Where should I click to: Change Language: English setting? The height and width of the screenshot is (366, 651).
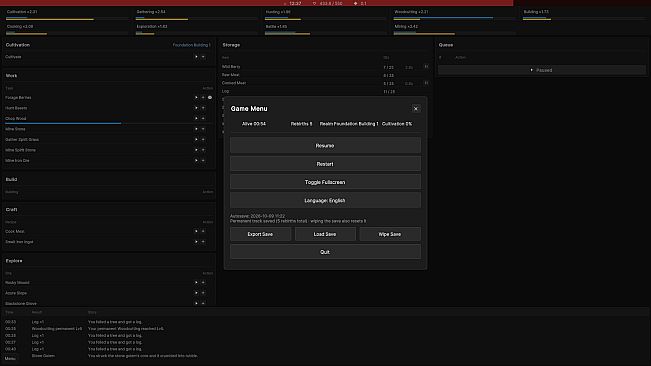click(x=325, y=200)
